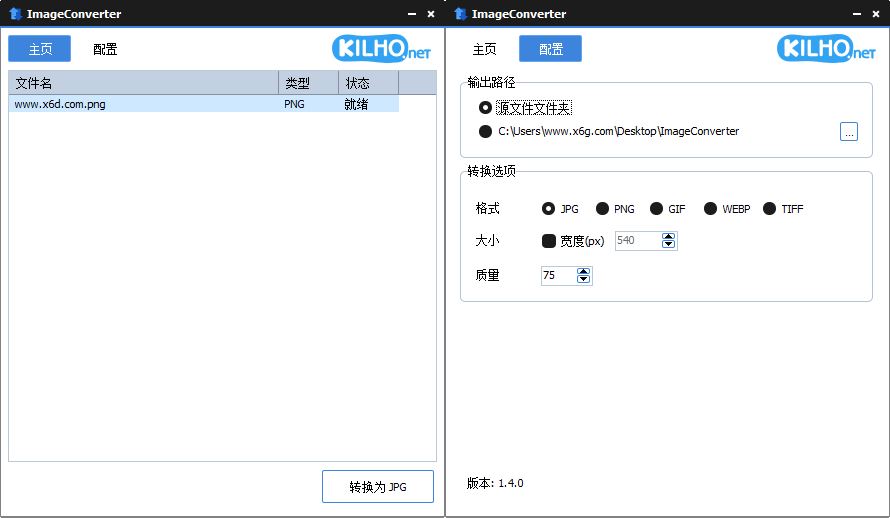Choose PNG as output format
890x518 pixels.
tap(602, 209)
